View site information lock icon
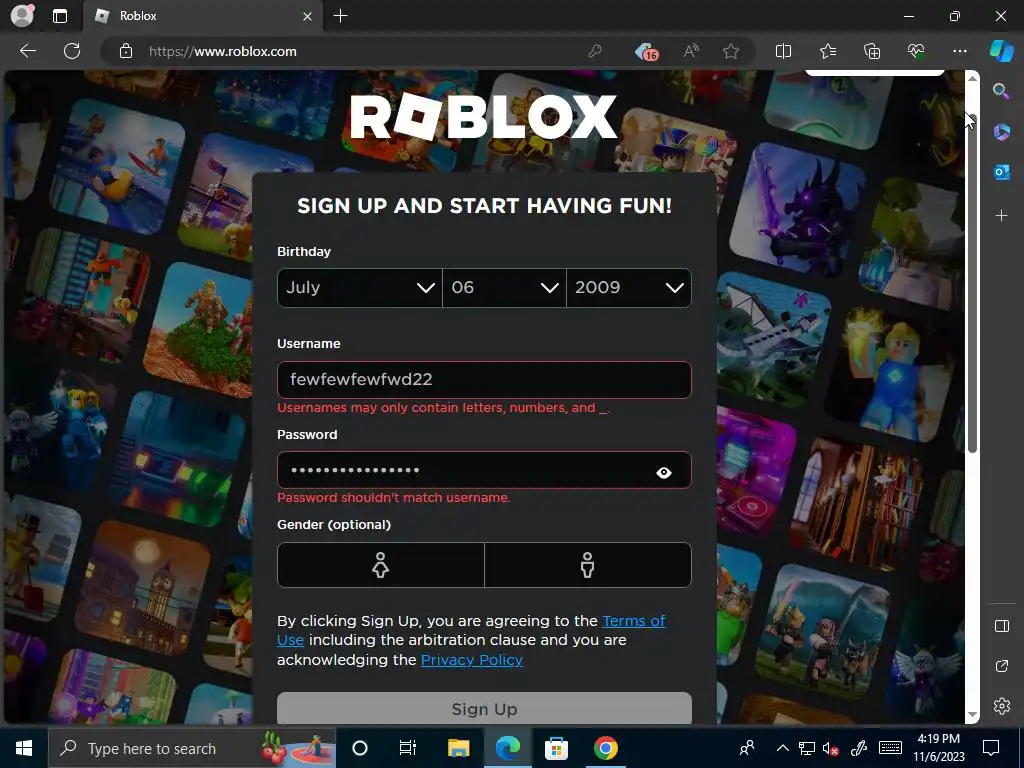1024x768 pixels. 125,51
